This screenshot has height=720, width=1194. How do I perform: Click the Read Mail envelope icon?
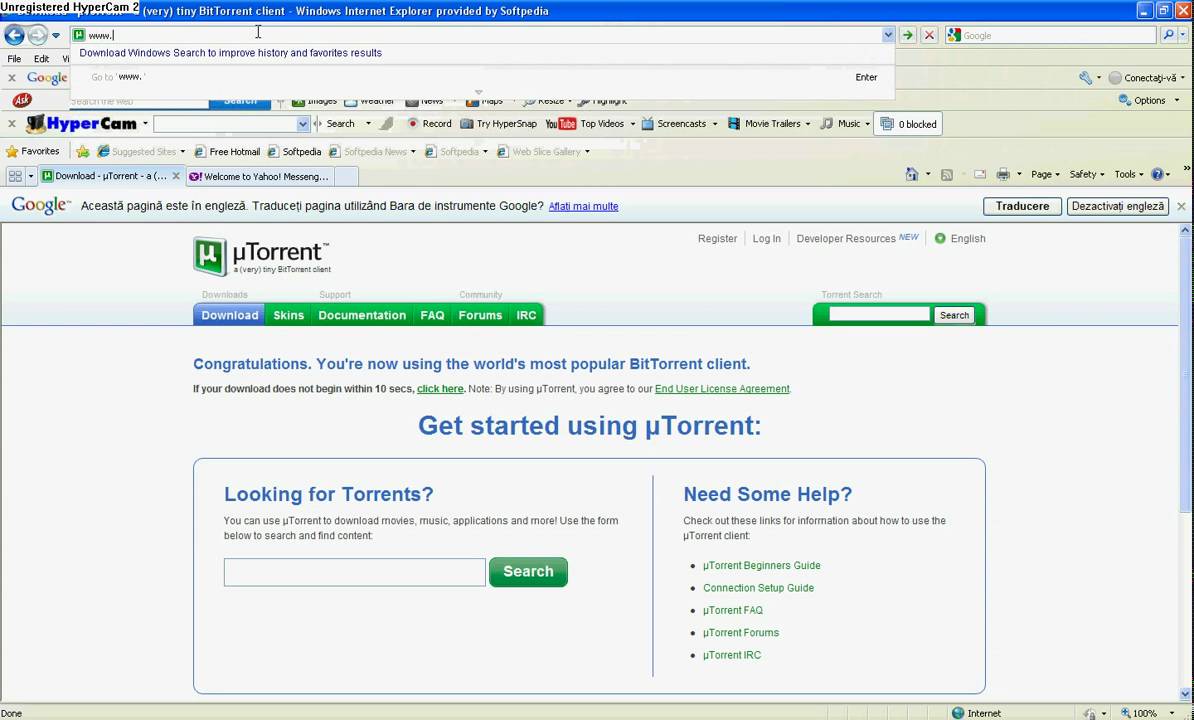pos(980,174)
